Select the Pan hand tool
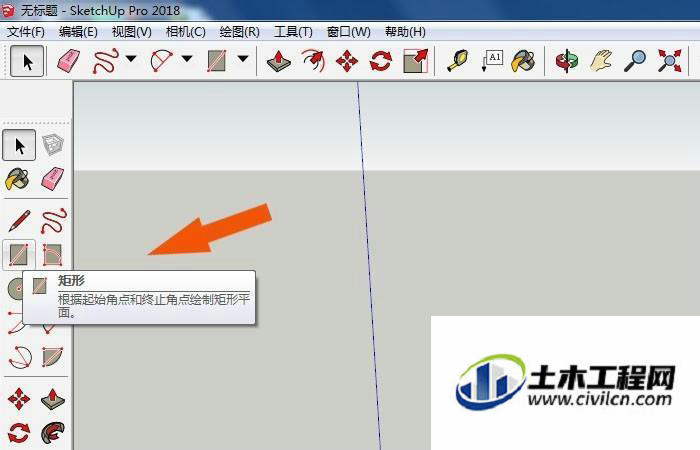Screen dimensions: 700x450 pos(601,61)
